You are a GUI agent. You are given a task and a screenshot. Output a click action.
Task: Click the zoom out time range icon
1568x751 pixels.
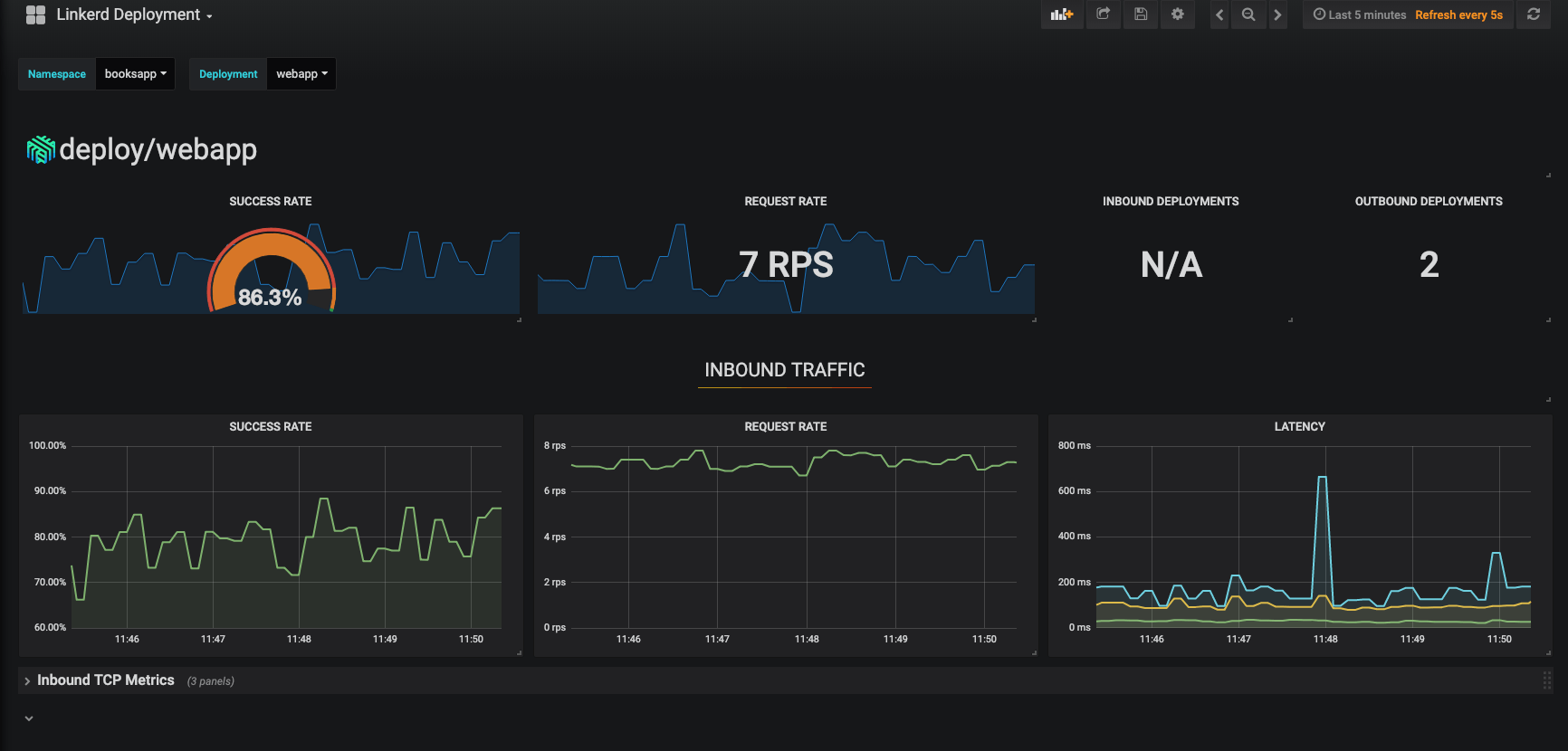[x=1248, y=14]
